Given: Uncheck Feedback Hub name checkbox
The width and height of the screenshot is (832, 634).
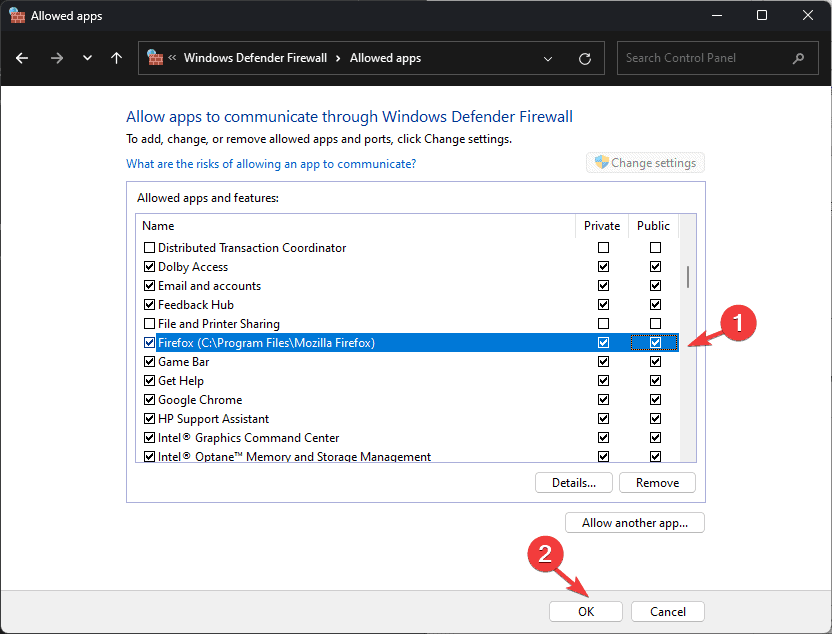Looking at the screenshot, I should (150, 305).
